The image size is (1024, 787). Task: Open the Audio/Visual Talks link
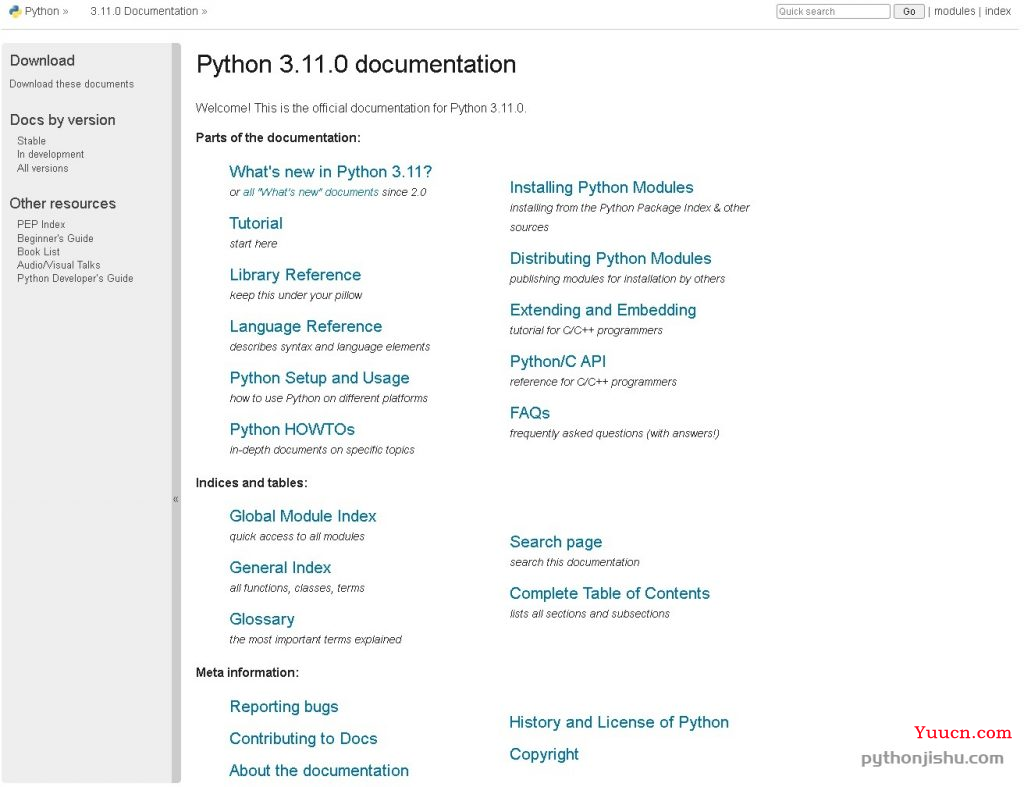(59, 265)
